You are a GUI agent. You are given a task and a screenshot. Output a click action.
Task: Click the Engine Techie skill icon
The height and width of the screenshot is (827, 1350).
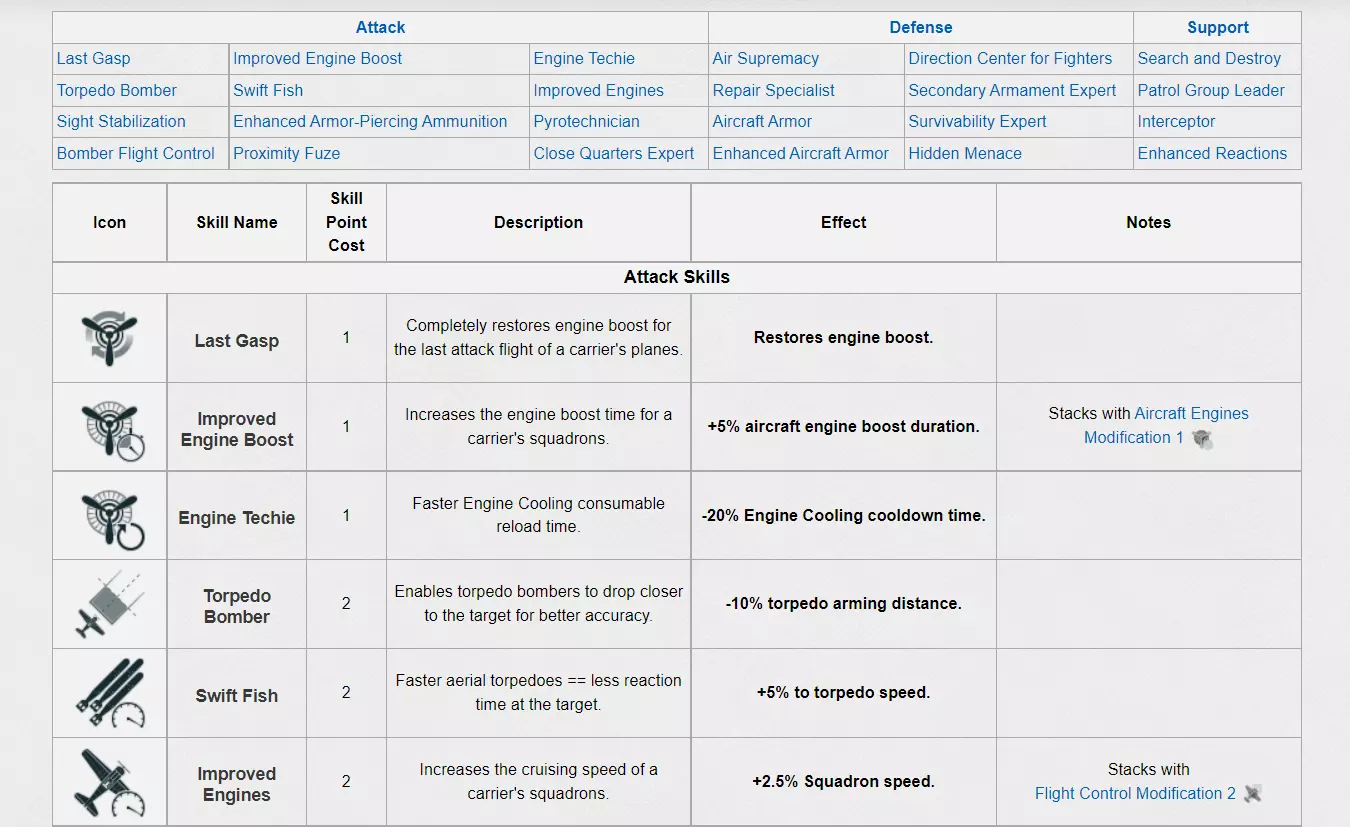click(x=110, y=517)
